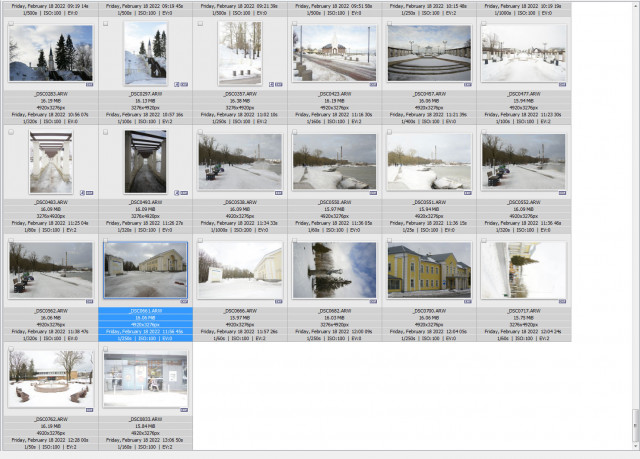This screenshot has height=459, width=640.
Task: Click EXIF badge on yellow building photo
Action: pos(468,302)
